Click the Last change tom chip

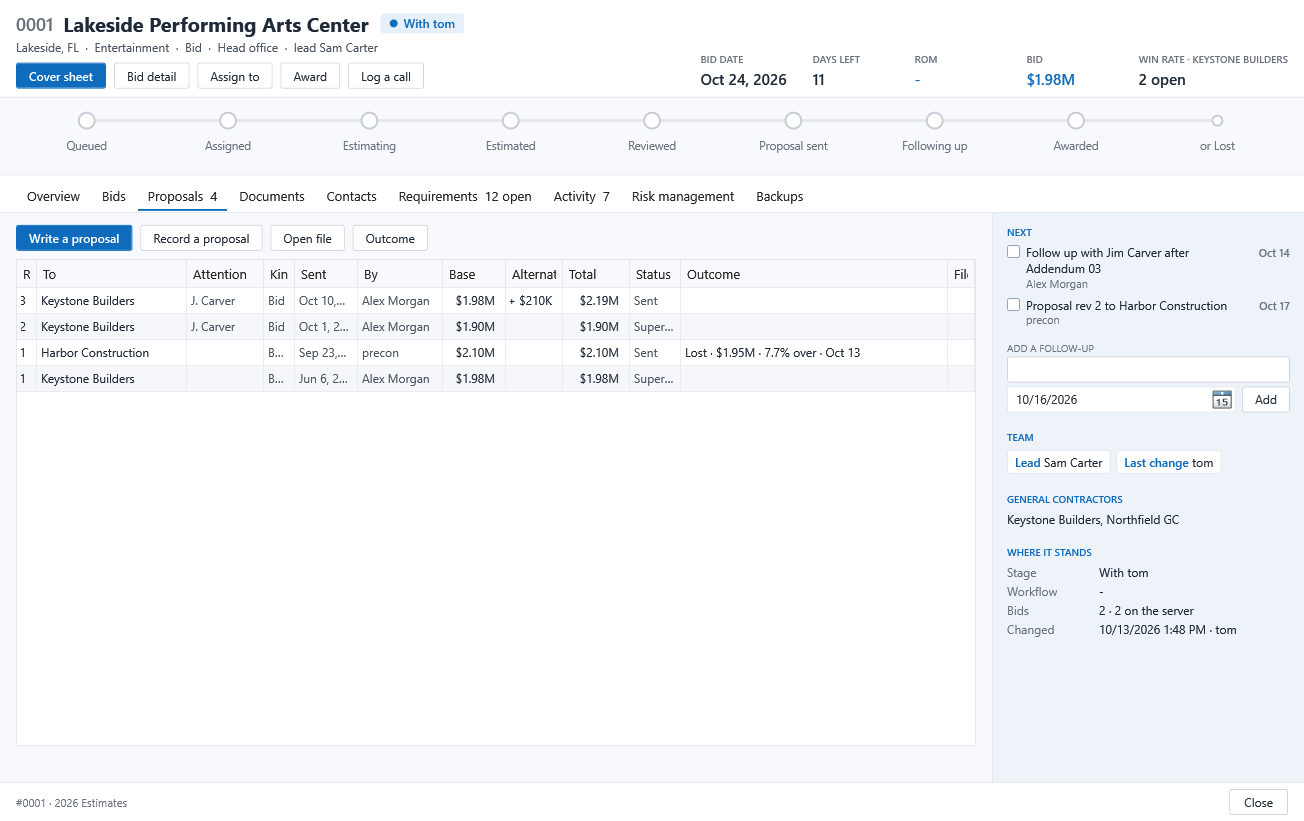[1169, 463]
